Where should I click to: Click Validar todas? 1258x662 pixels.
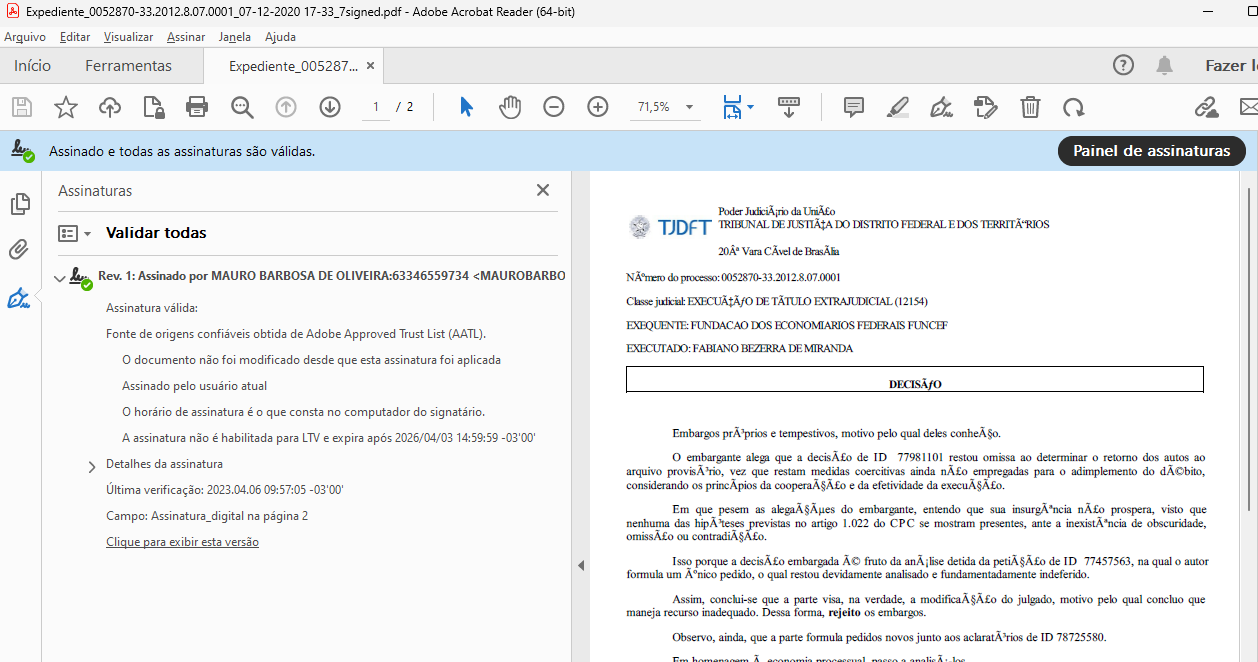(156, 233)
